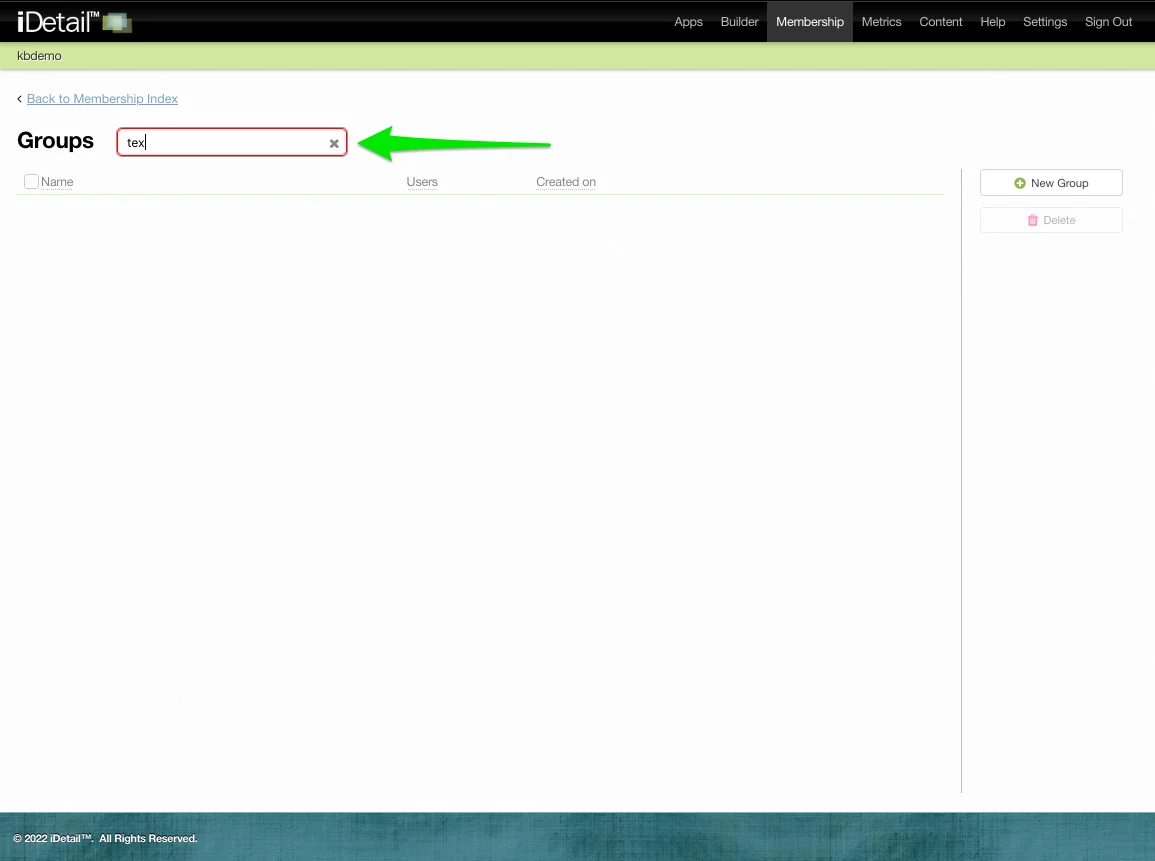Open the Settings menu
1155x861 pixels.
tap(1045, 21)
